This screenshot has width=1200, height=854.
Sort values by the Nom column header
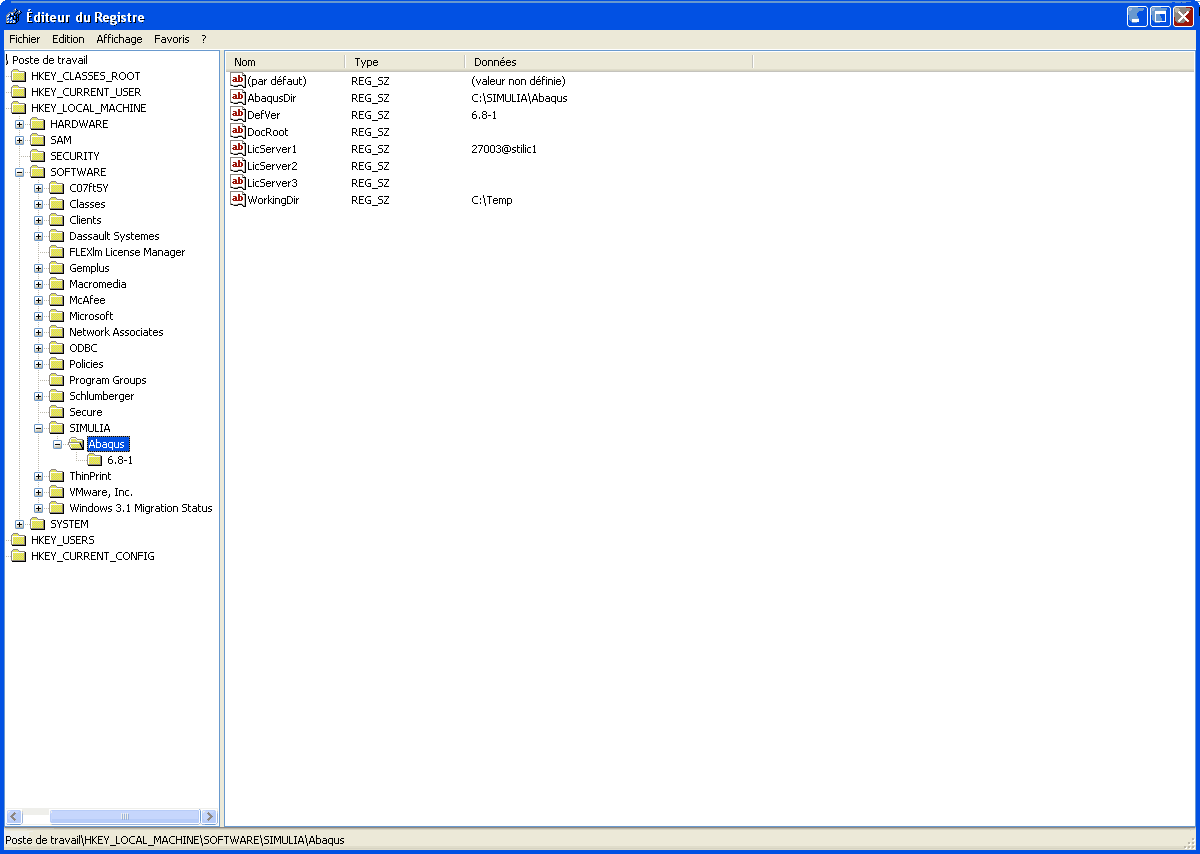pyautogui.click(x=285, y=62)
